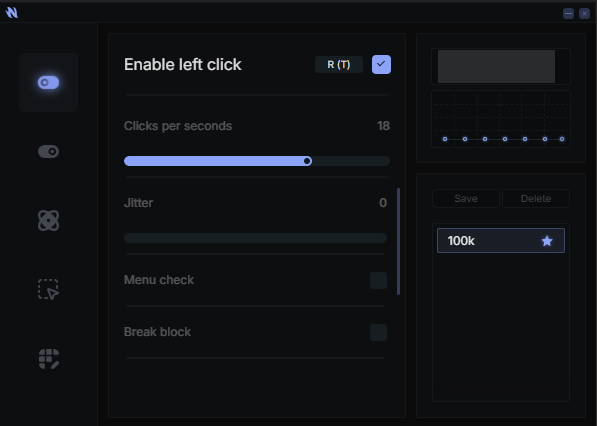Screen dimensions: 597x426
Task: Click the star on the 100k profile
Action: (547, 241)
